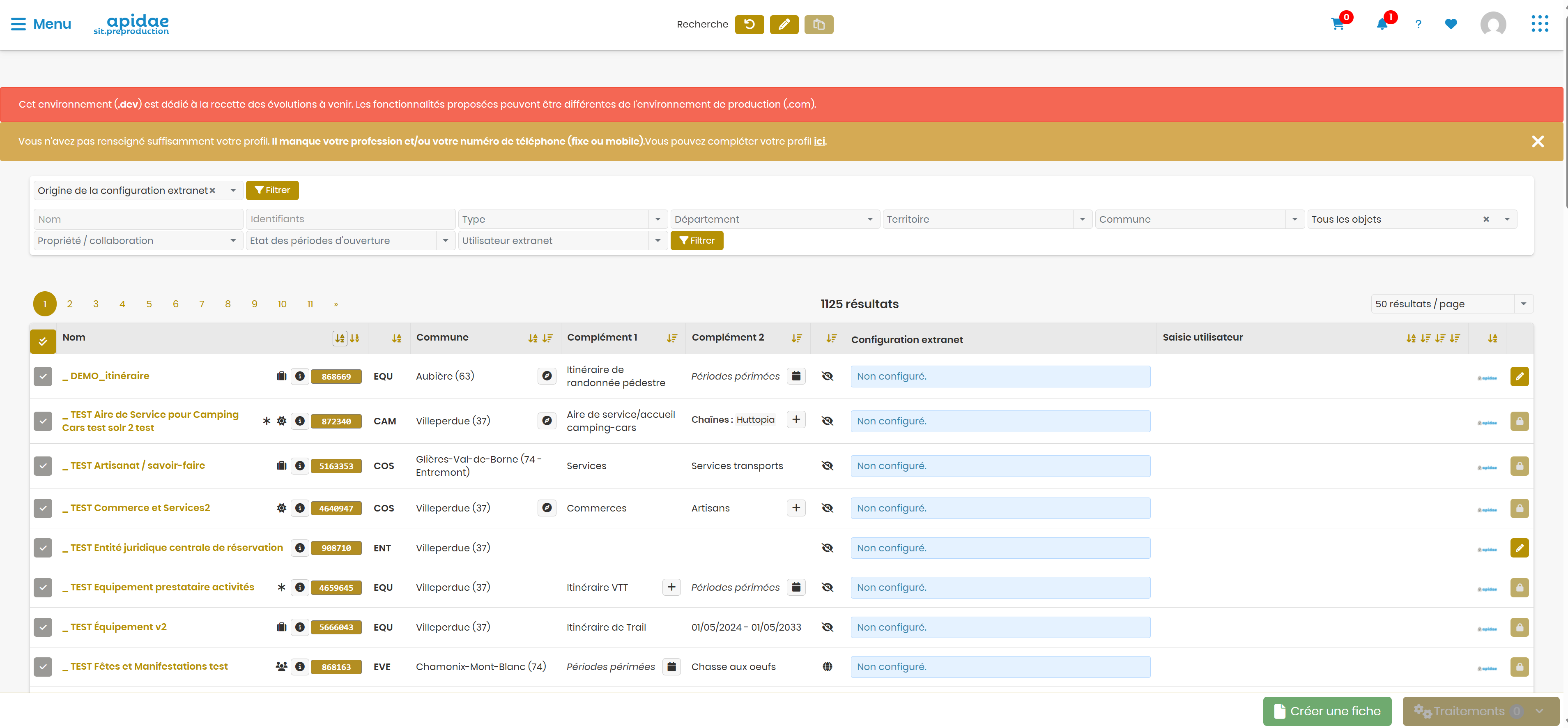Click the help question mark icon
The height and width of the screenshot is (728, 1568).
pos(1418,24)
